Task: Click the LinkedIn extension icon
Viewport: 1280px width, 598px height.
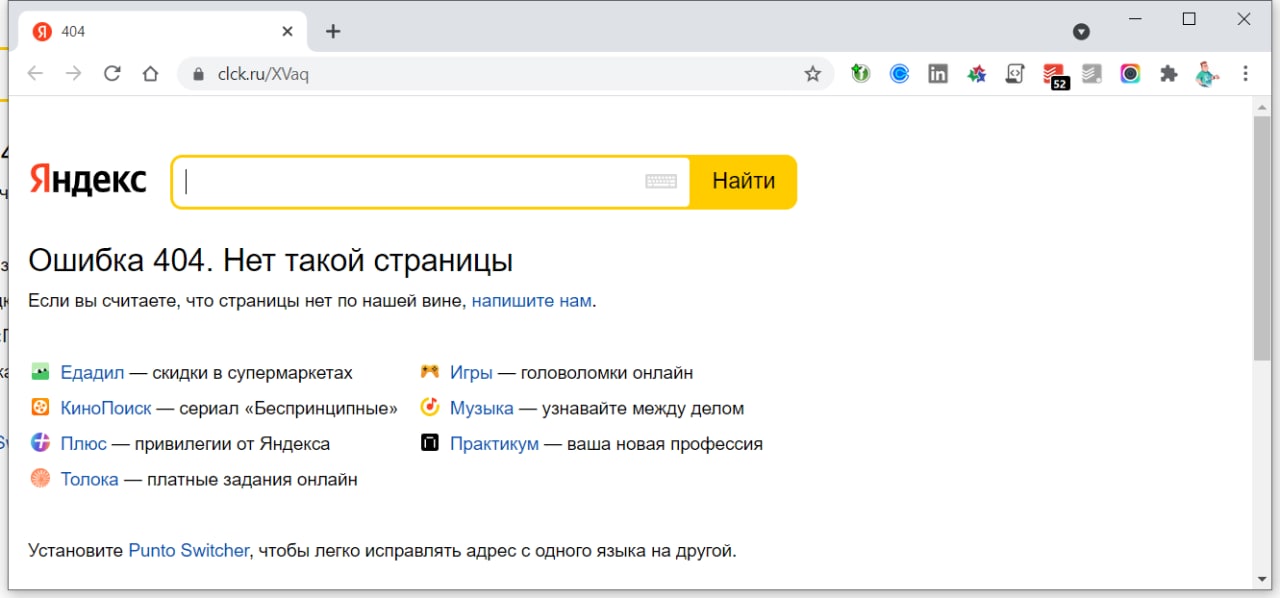Action: pyautogui.click(x=938, y=74)
